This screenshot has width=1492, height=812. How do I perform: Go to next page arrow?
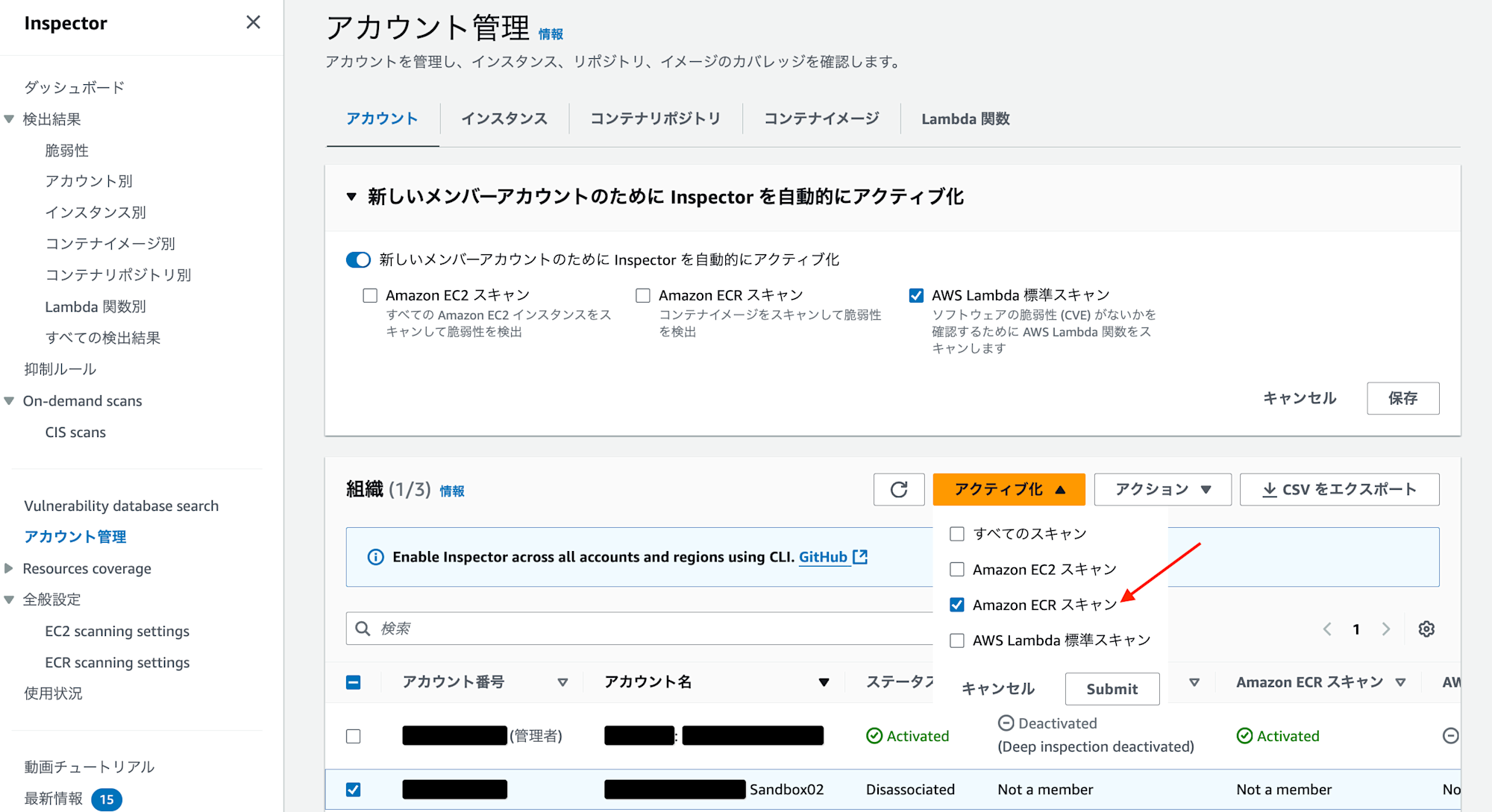(1385, 629)
